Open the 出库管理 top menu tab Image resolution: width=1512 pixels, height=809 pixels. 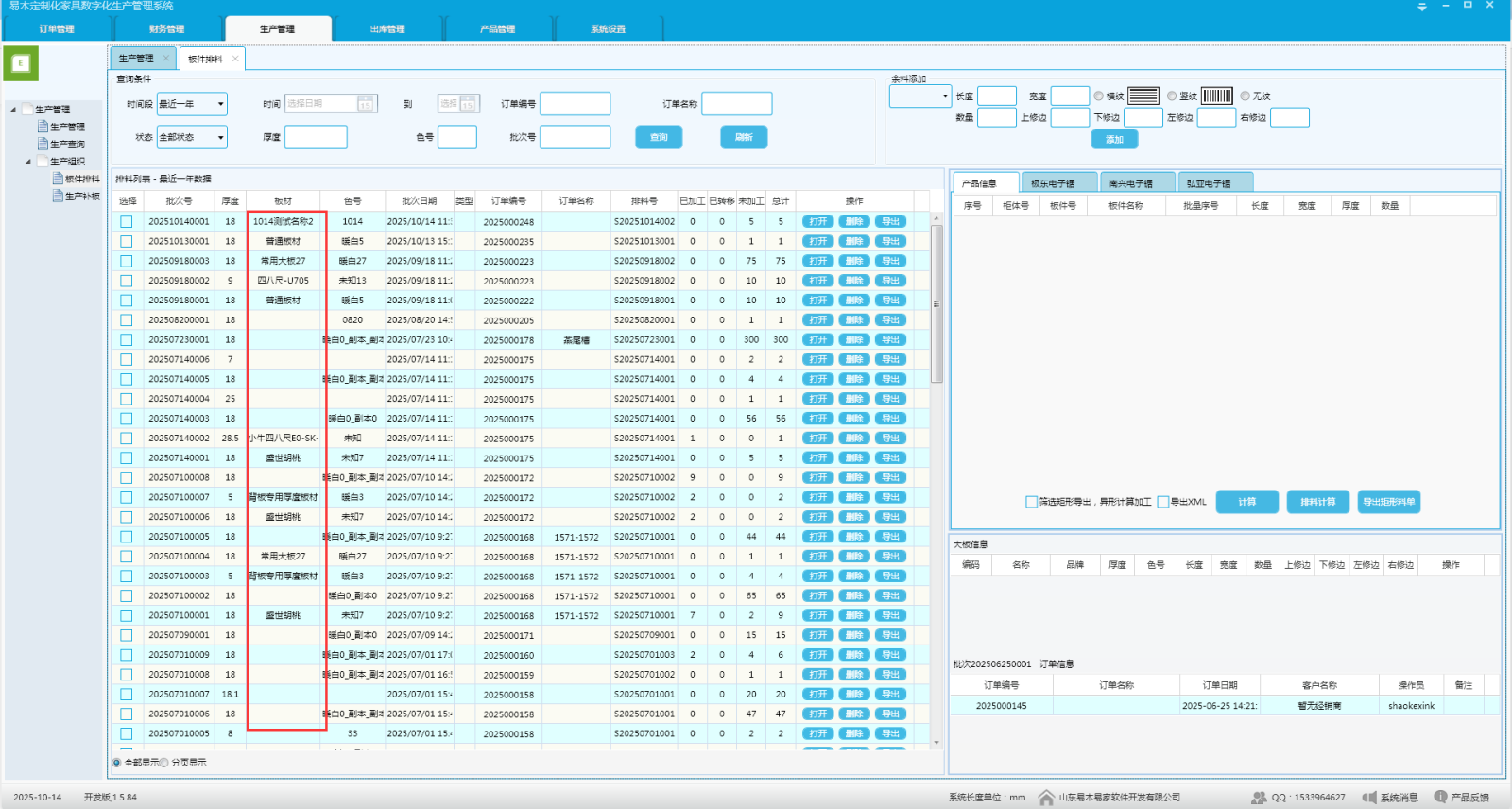pyautogui.click(x=387, y=29)
